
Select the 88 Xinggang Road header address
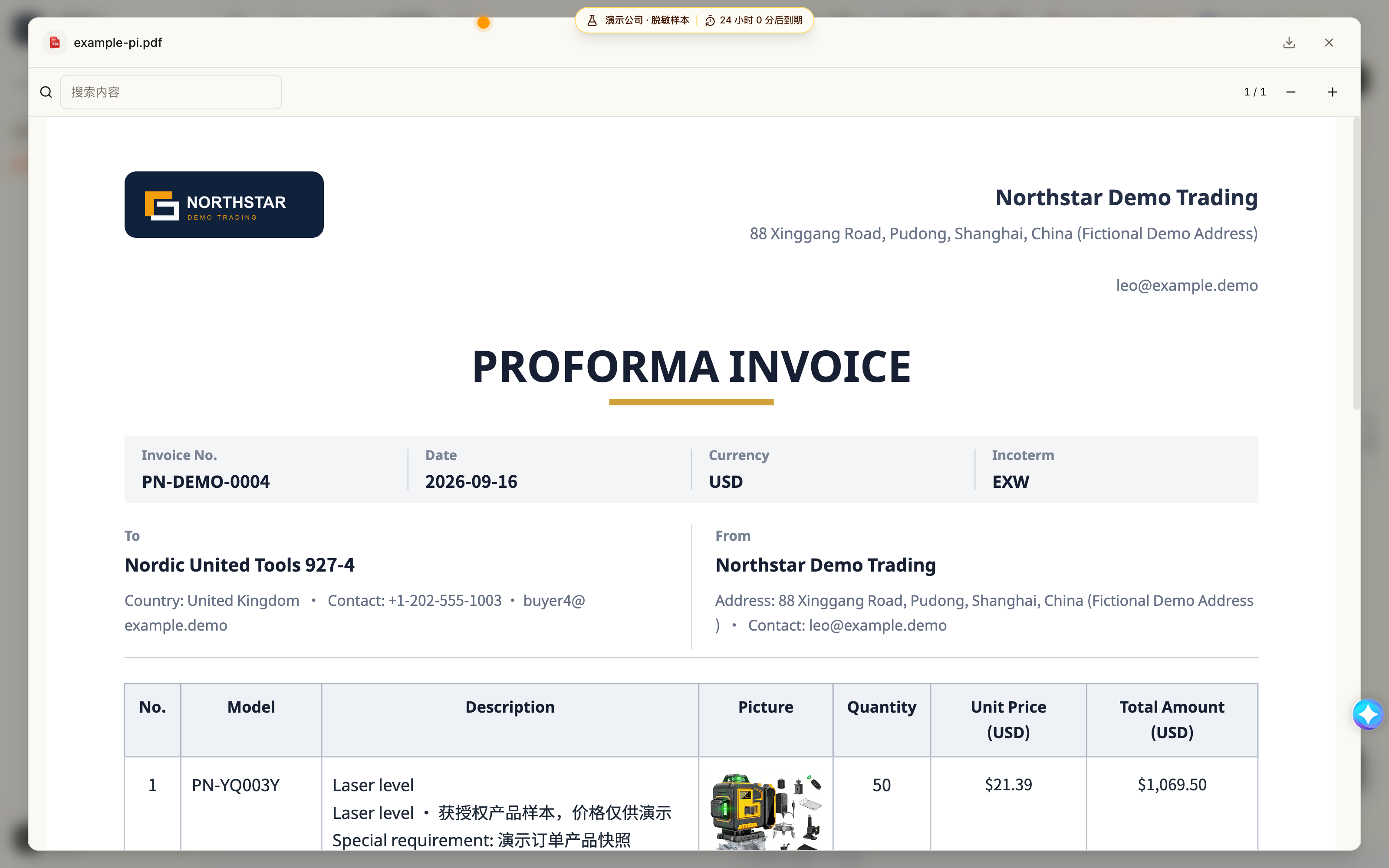[1003, 233]
